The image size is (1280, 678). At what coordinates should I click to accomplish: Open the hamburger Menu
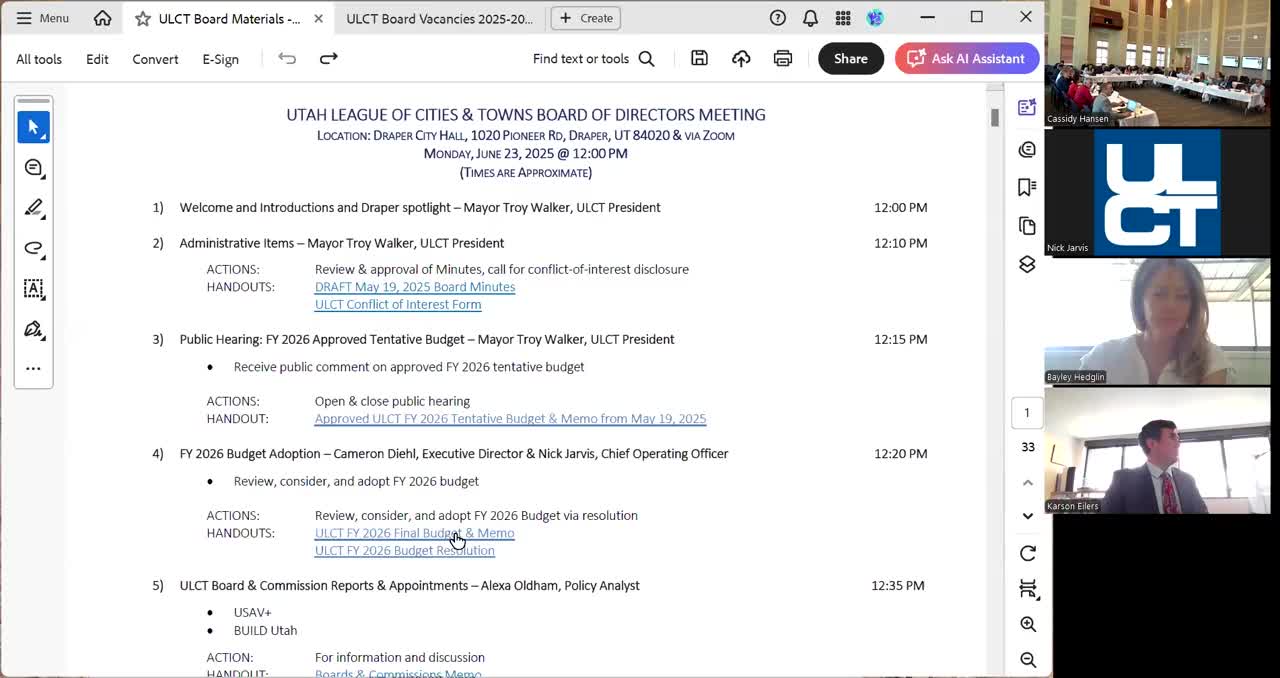click(x=42, y=18)
